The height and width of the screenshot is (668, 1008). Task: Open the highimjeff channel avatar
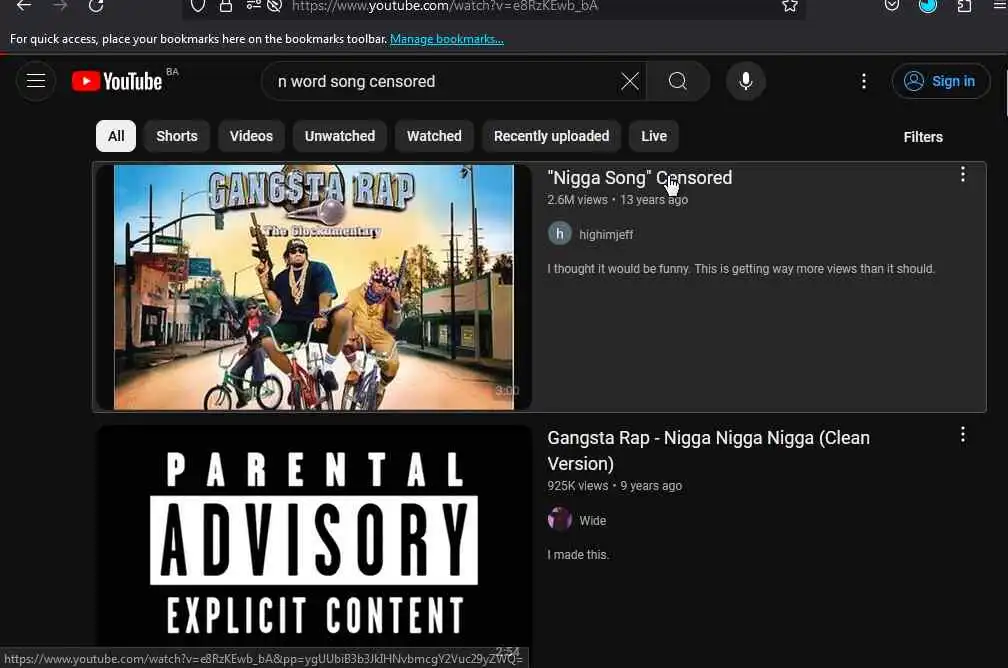coord(559,233)
